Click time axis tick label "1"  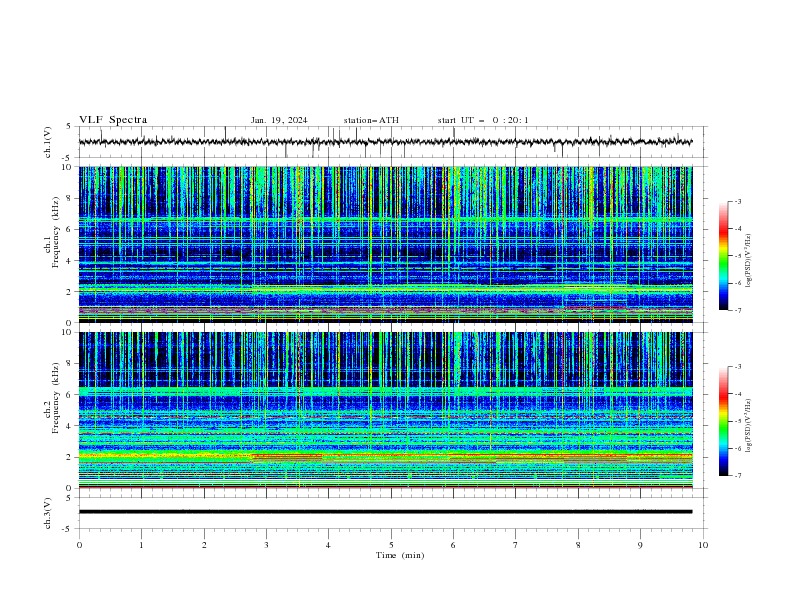click(x=141, y=545)
